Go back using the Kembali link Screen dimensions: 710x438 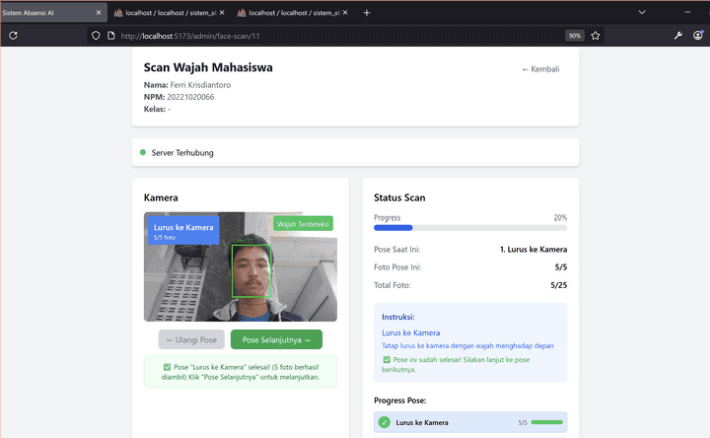coord(541,69)
